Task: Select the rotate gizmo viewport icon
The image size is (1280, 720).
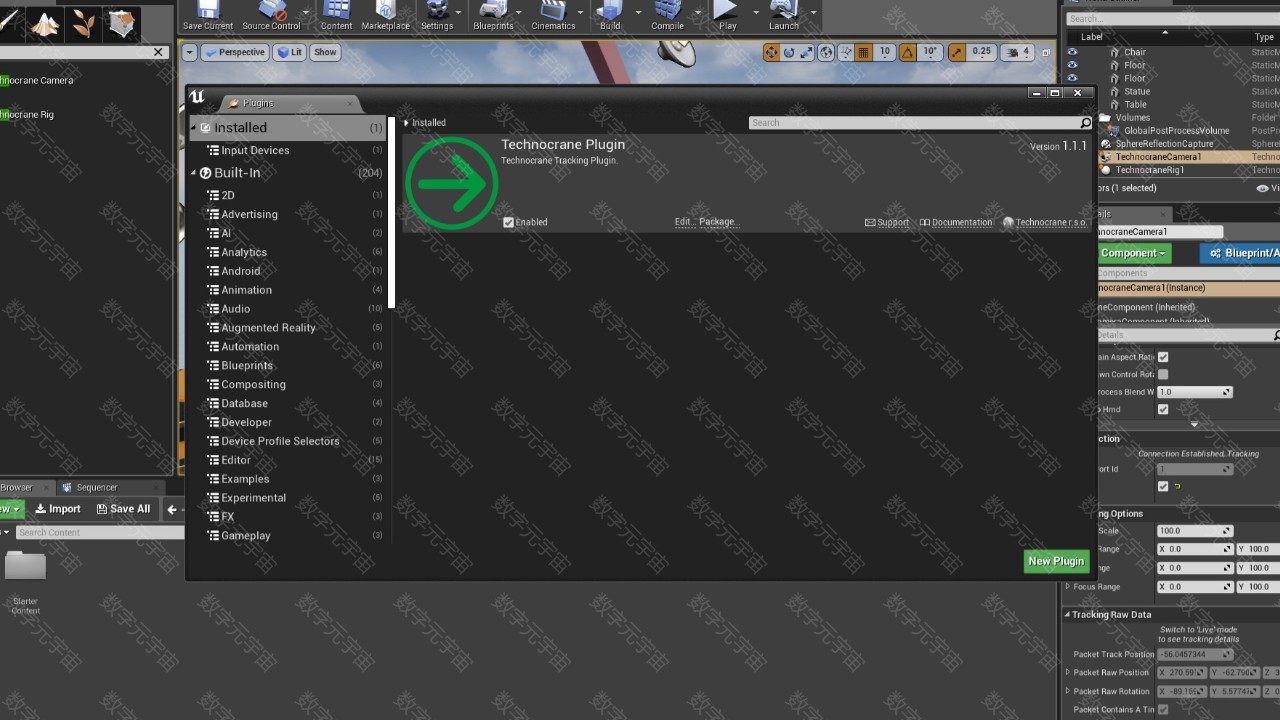Action: point(789,52)
